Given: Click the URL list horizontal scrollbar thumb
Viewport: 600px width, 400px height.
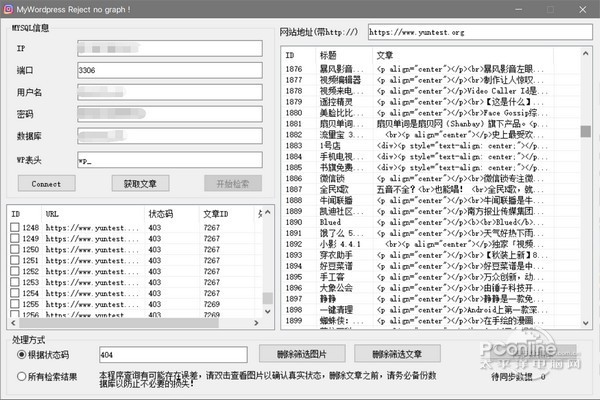Looking at the screenshot, I should 118,323.
